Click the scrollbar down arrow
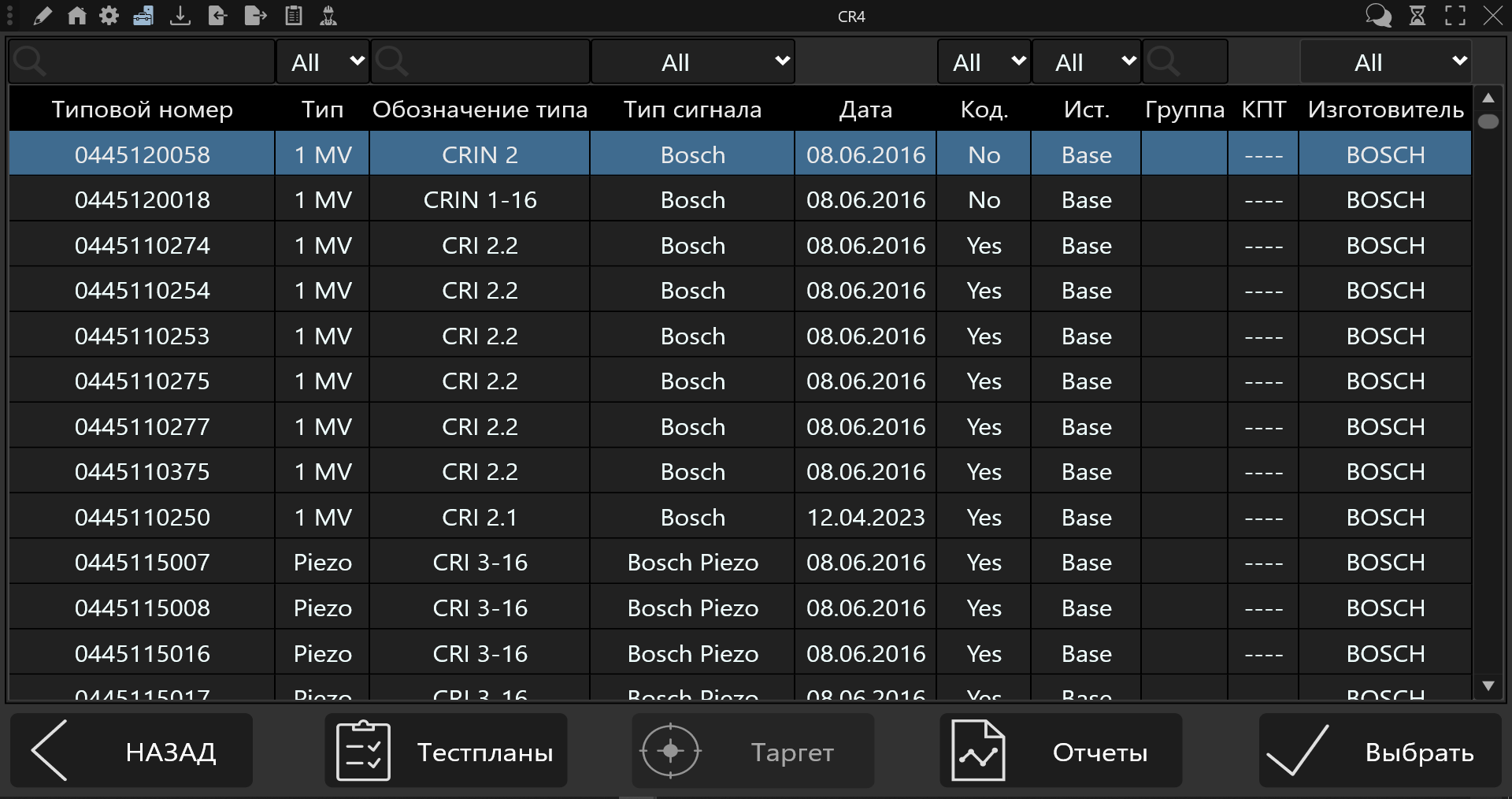The height and width of the screenshot is (799, 1512). coord(1488,686)
